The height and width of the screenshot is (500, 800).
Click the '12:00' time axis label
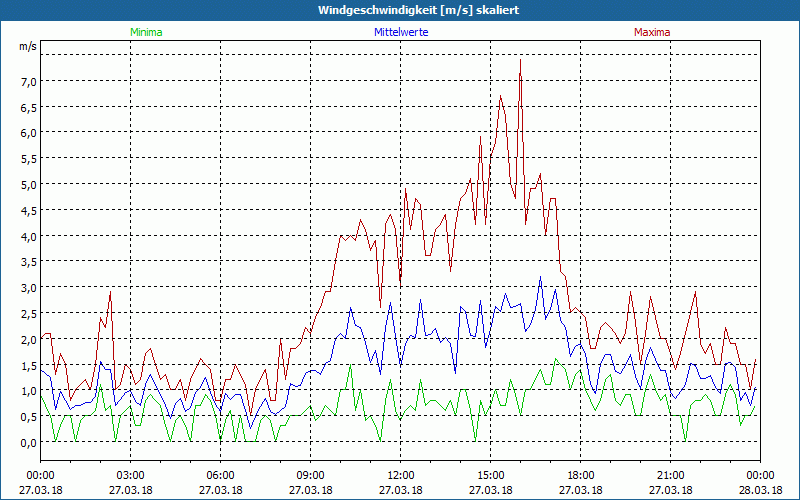401,476
